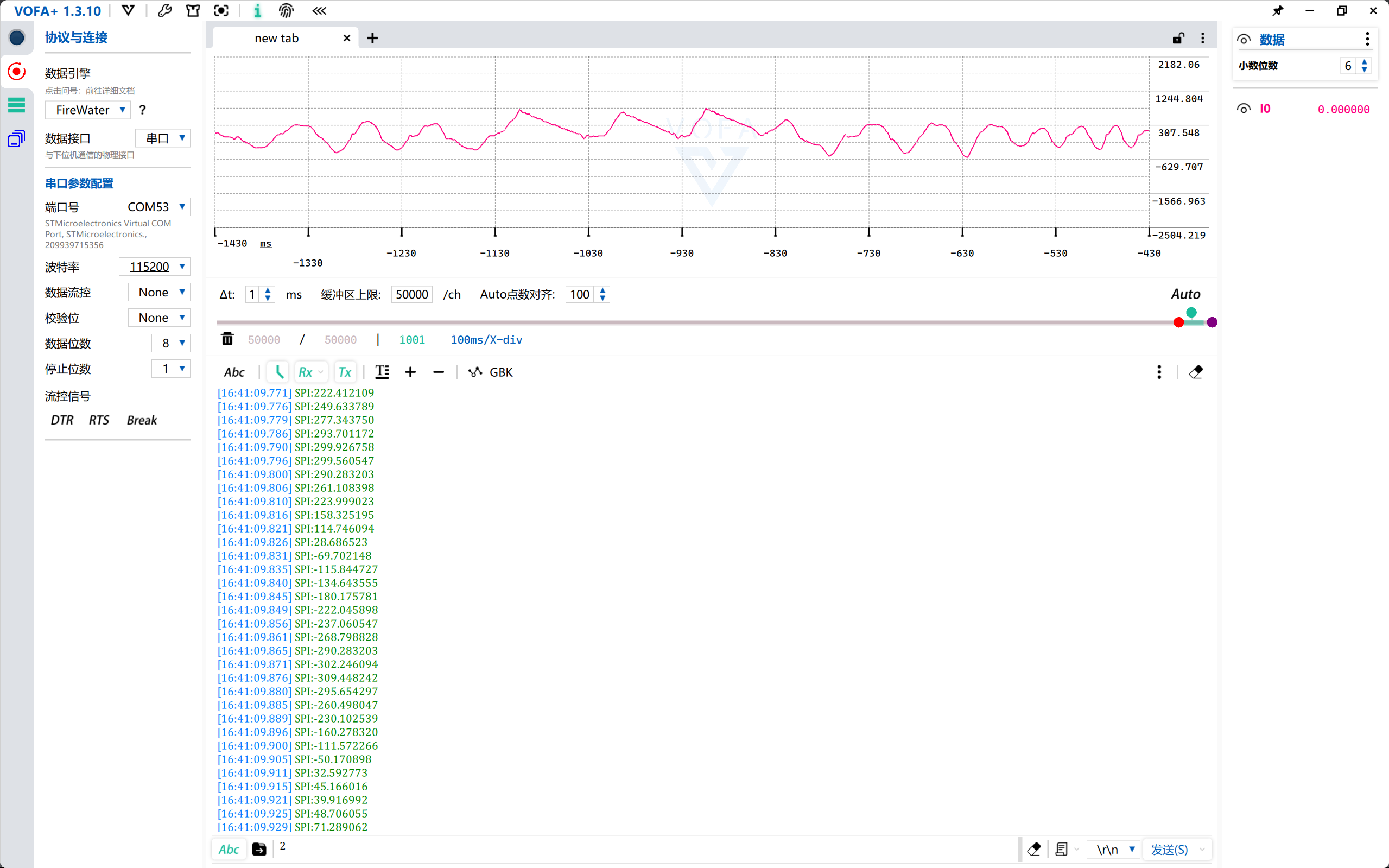Open the 串口 data interface dropdown
Screen dimensions: 1389x868
pos(162,138)
